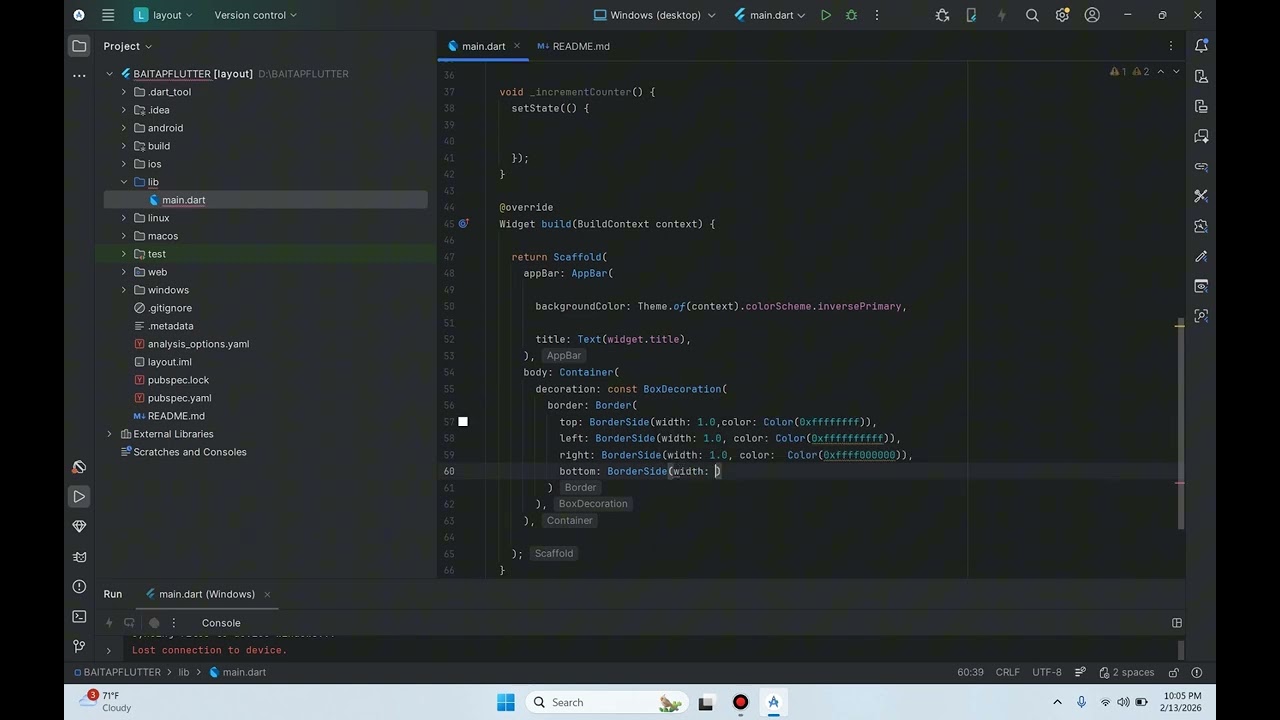Go to next highlighted error arrow down

coord(1176,72)
